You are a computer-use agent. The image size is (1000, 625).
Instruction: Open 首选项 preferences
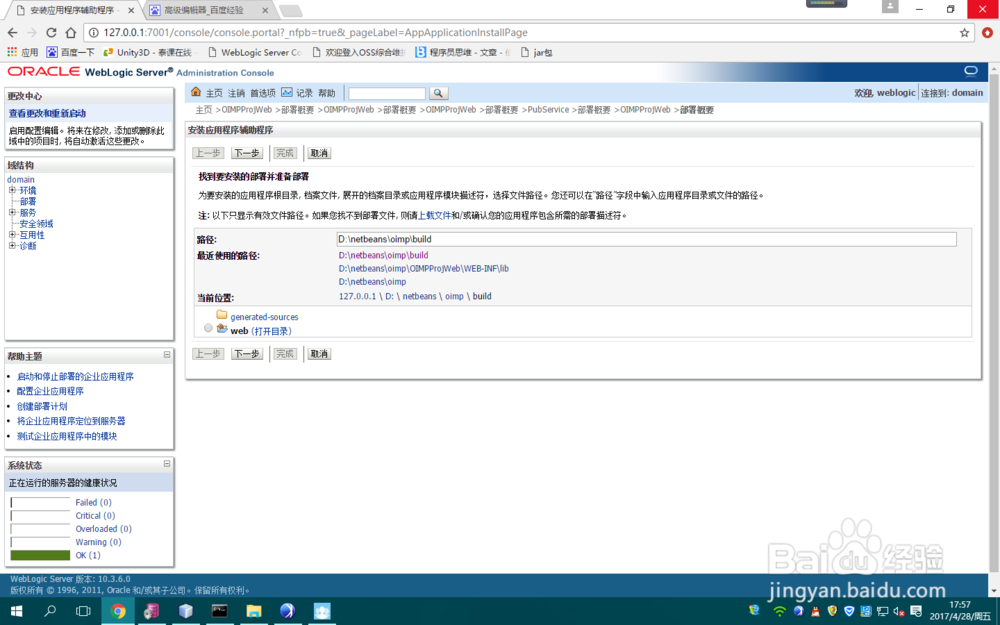pyautogui.click(x=263, y=93)
